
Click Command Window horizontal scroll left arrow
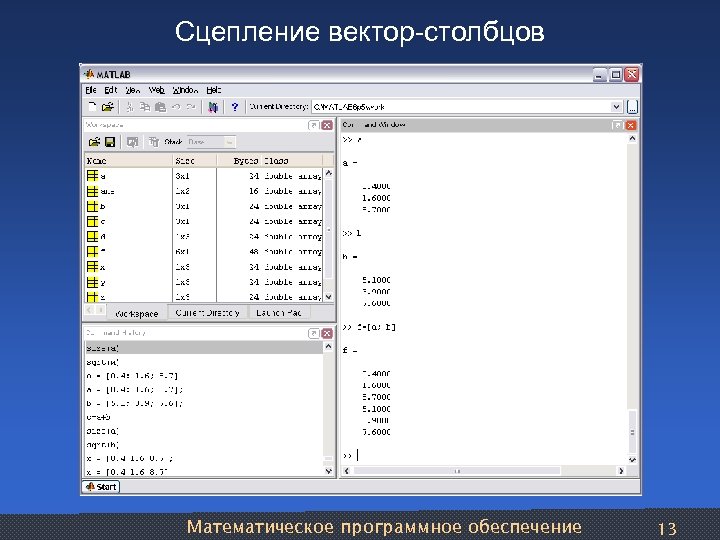(x=347, y=471)
